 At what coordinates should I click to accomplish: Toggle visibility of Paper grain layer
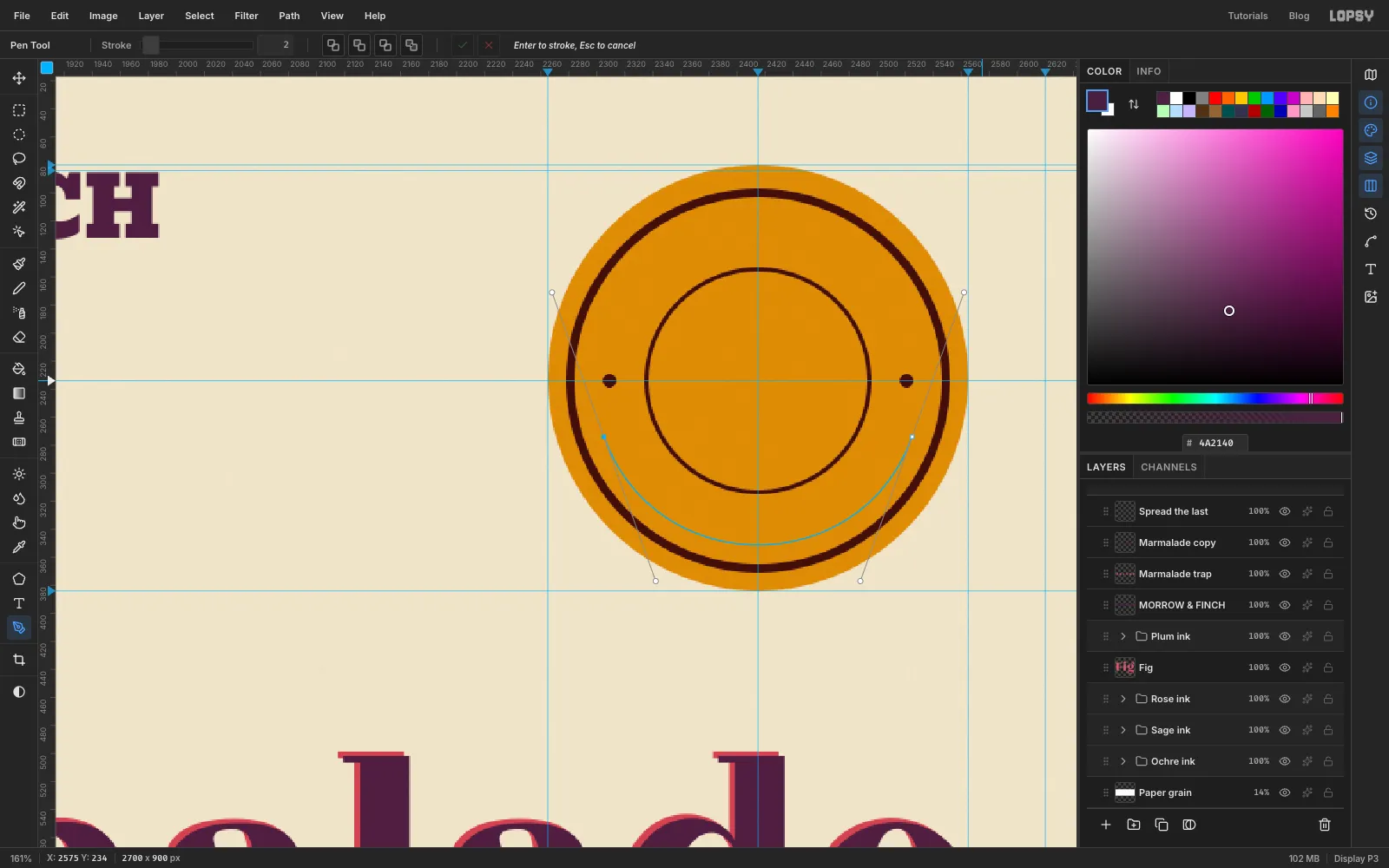click(x=1285, y=792)
